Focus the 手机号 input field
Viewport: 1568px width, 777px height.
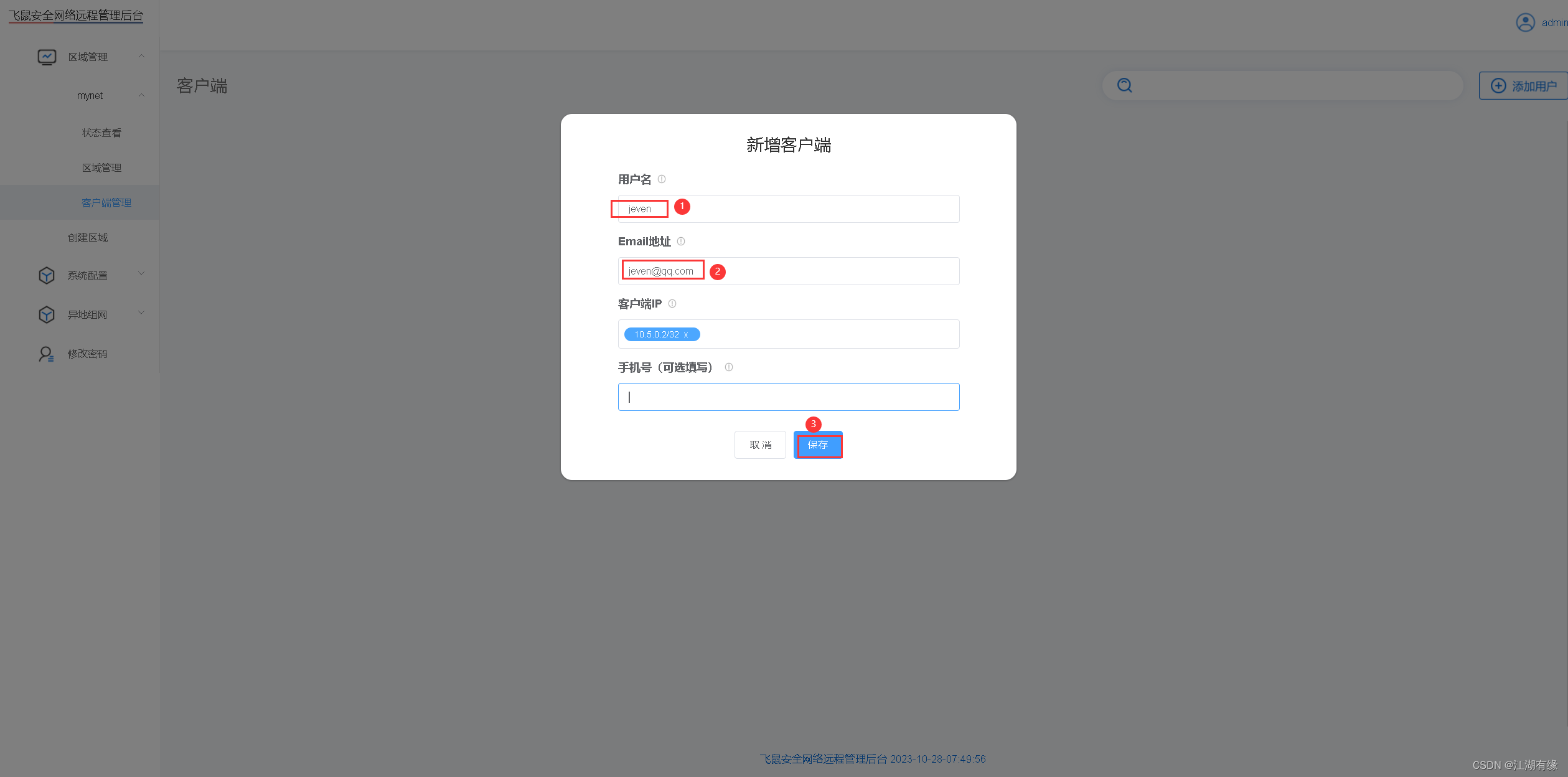coord(788,397)
